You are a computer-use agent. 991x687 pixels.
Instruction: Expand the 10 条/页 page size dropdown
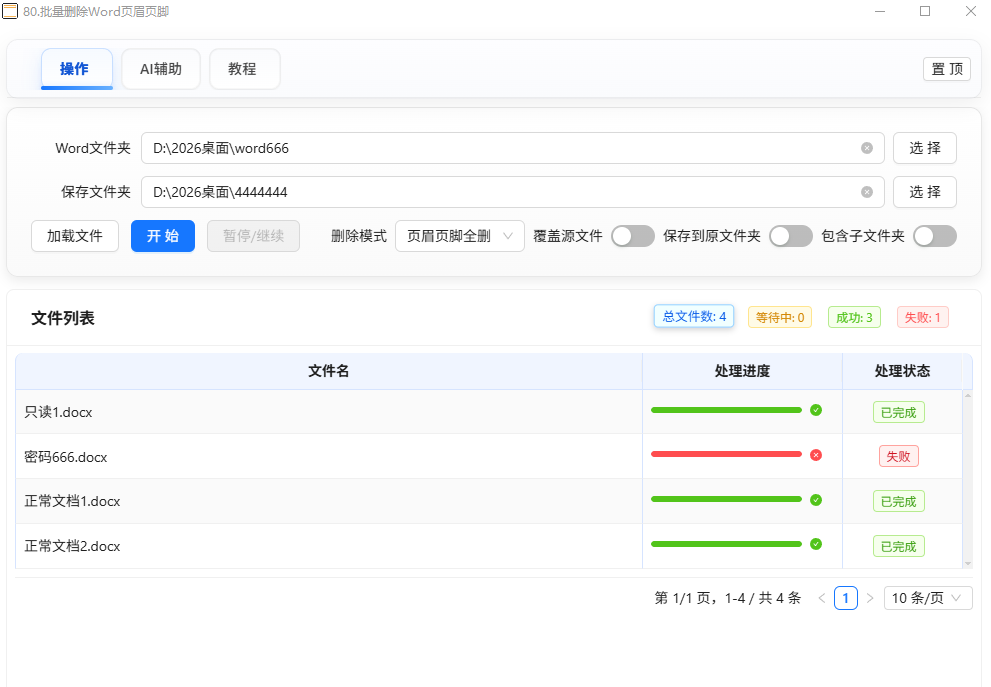tap(927, 598)
